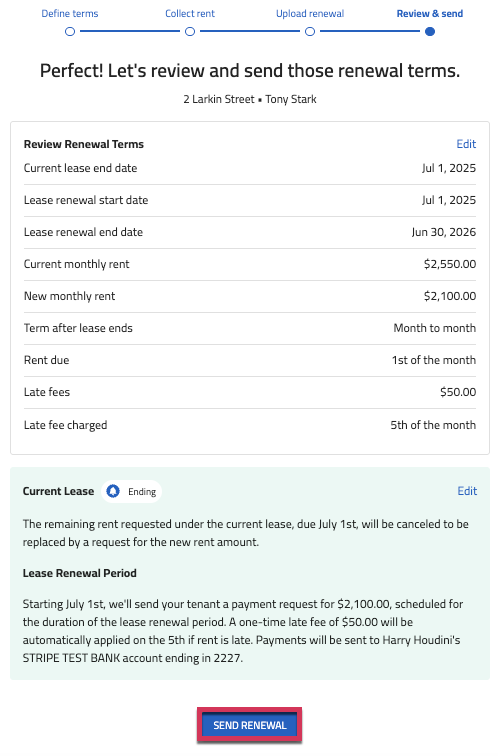498x756 pixels.
Task: Select the Review & send step label
Action: point(430,14)
